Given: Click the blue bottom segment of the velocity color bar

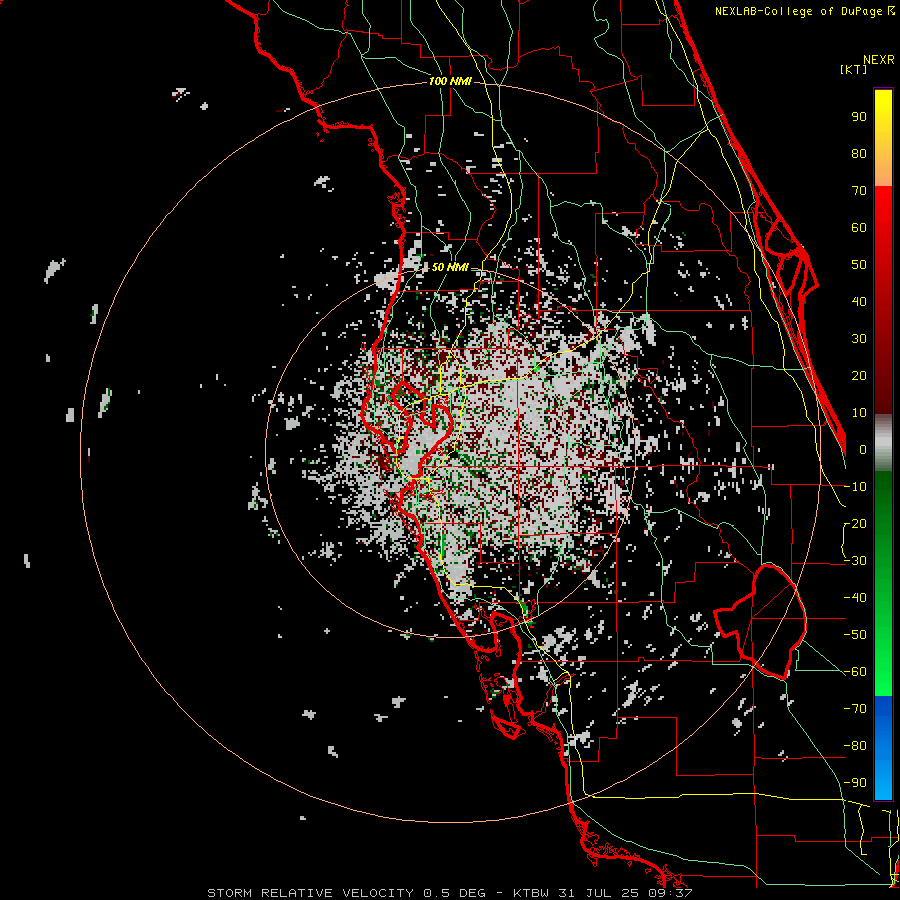Looking at the screenshot, I should 883,748.
